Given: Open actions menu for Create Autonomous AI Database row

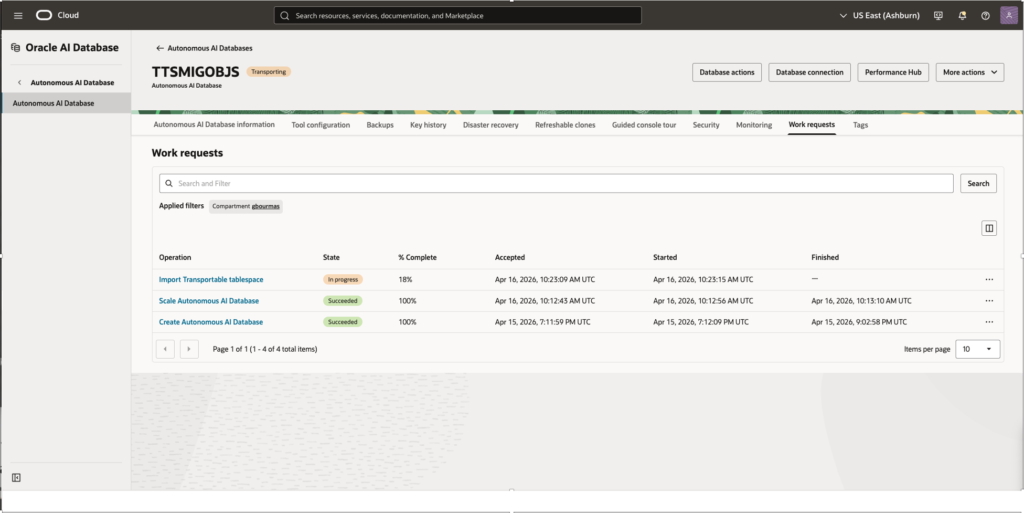Looking at the screenshot, I should (x=989, y=322).
